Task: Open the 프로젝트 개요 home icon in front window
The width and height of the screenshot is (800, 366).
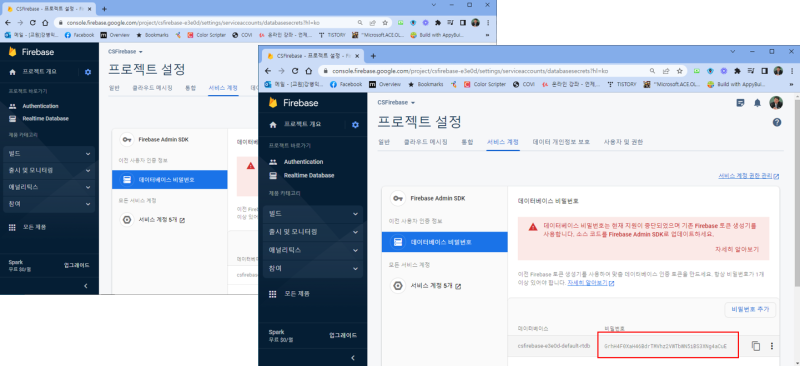Action: pos(273,125)
